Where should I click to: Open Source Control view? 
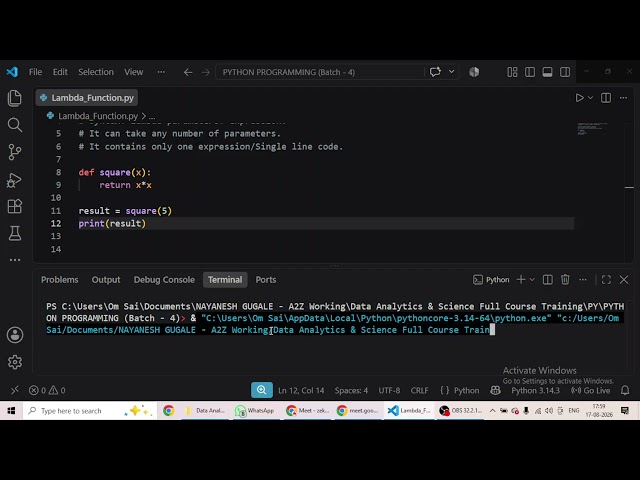[15, 152]
